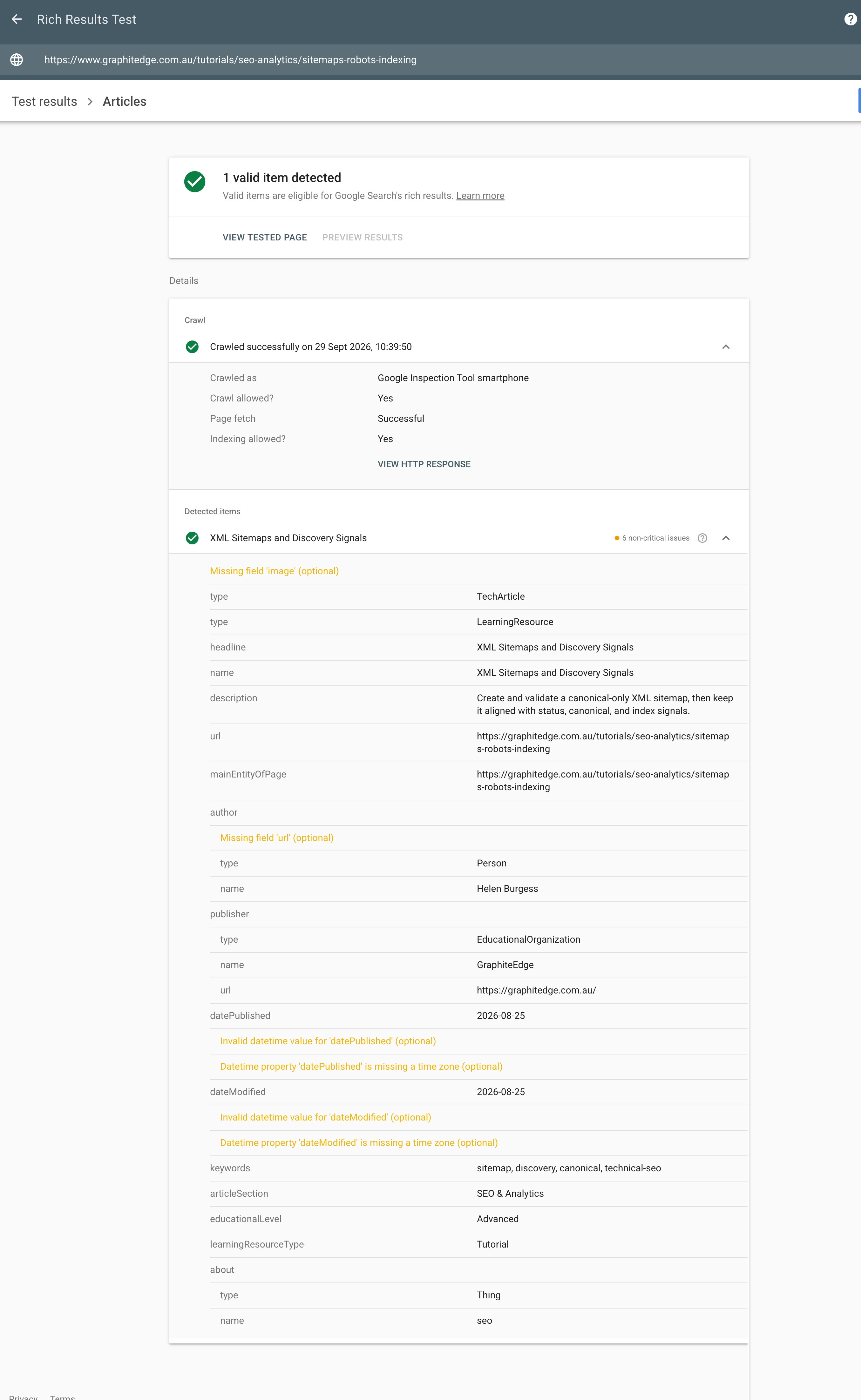Click the tested URL field

click(x=231, y=60)
